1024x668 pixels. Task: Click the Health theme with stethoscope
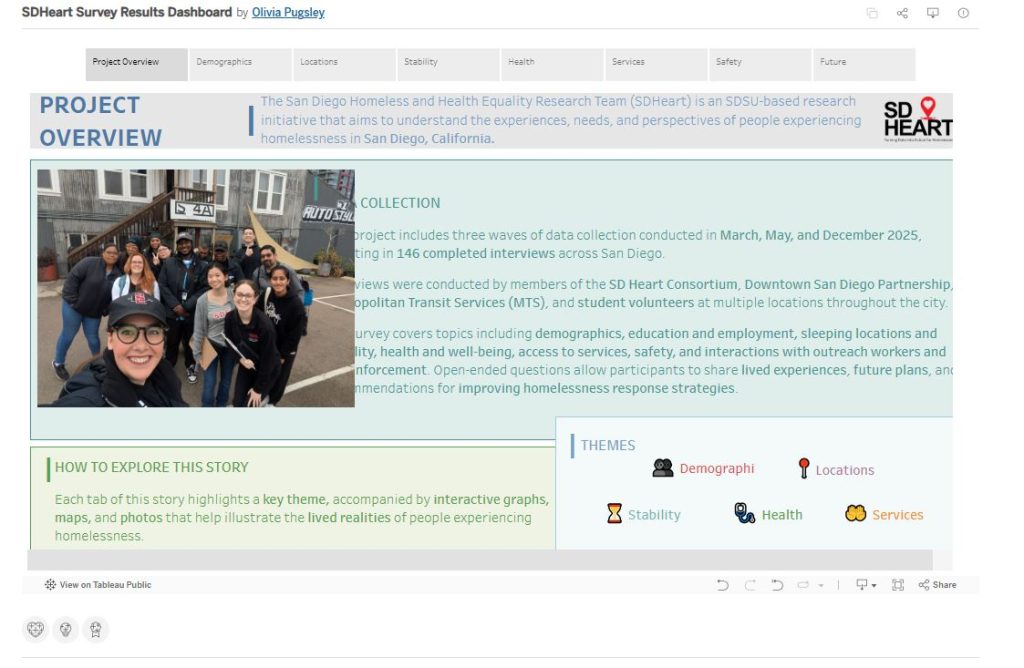768,515
